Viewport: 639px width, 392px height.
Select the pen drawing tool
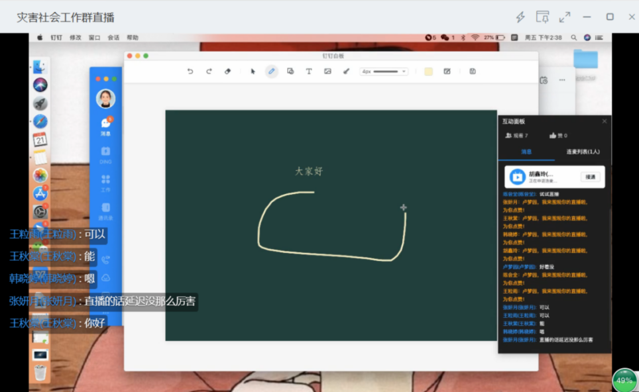271,71
